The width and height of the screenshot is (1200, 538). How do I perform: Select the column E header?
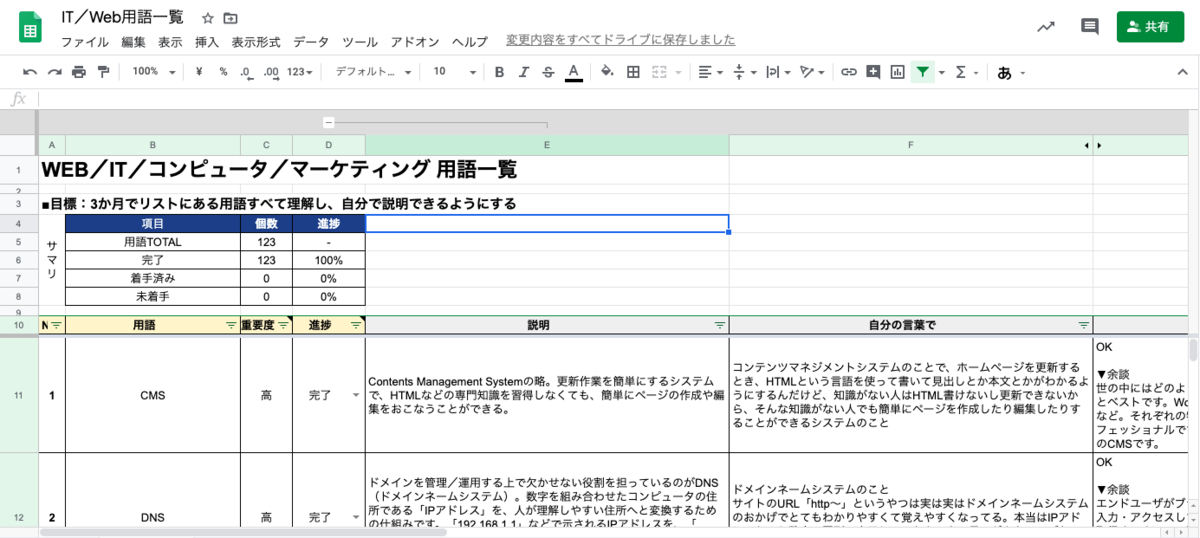[547, 146]
